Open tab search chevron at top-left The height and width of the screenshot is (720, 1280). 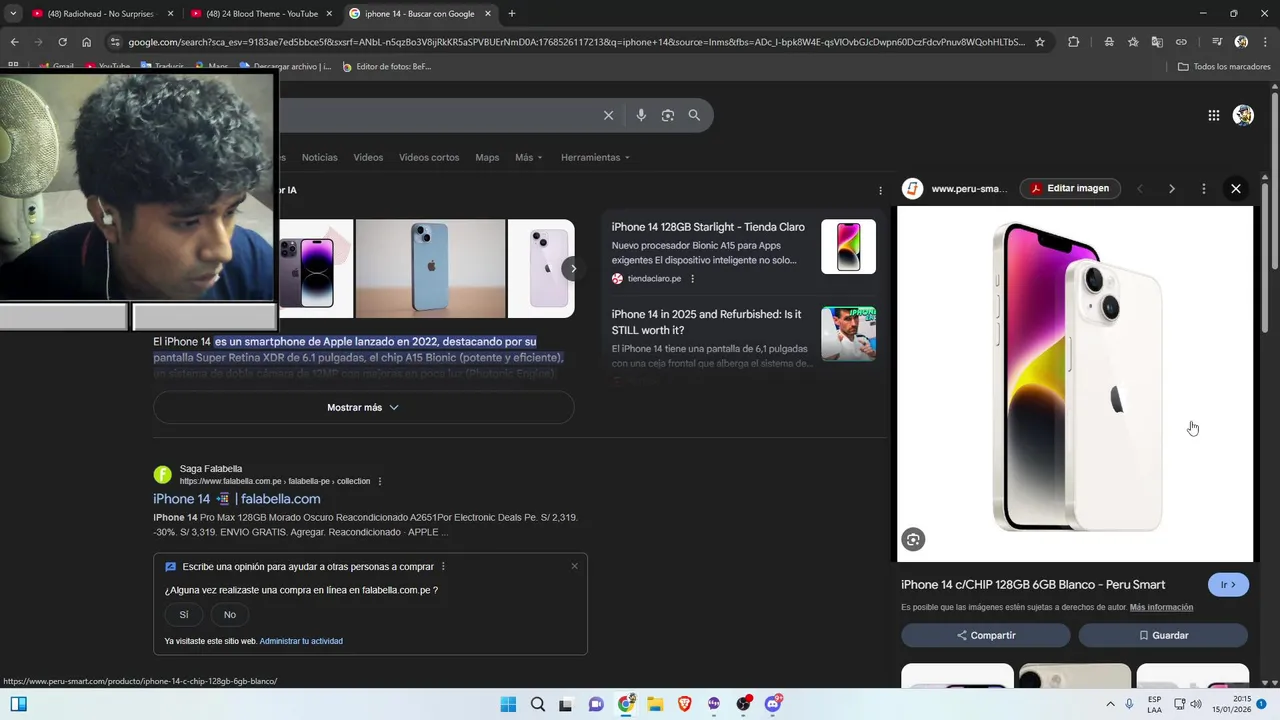(13, 14)
